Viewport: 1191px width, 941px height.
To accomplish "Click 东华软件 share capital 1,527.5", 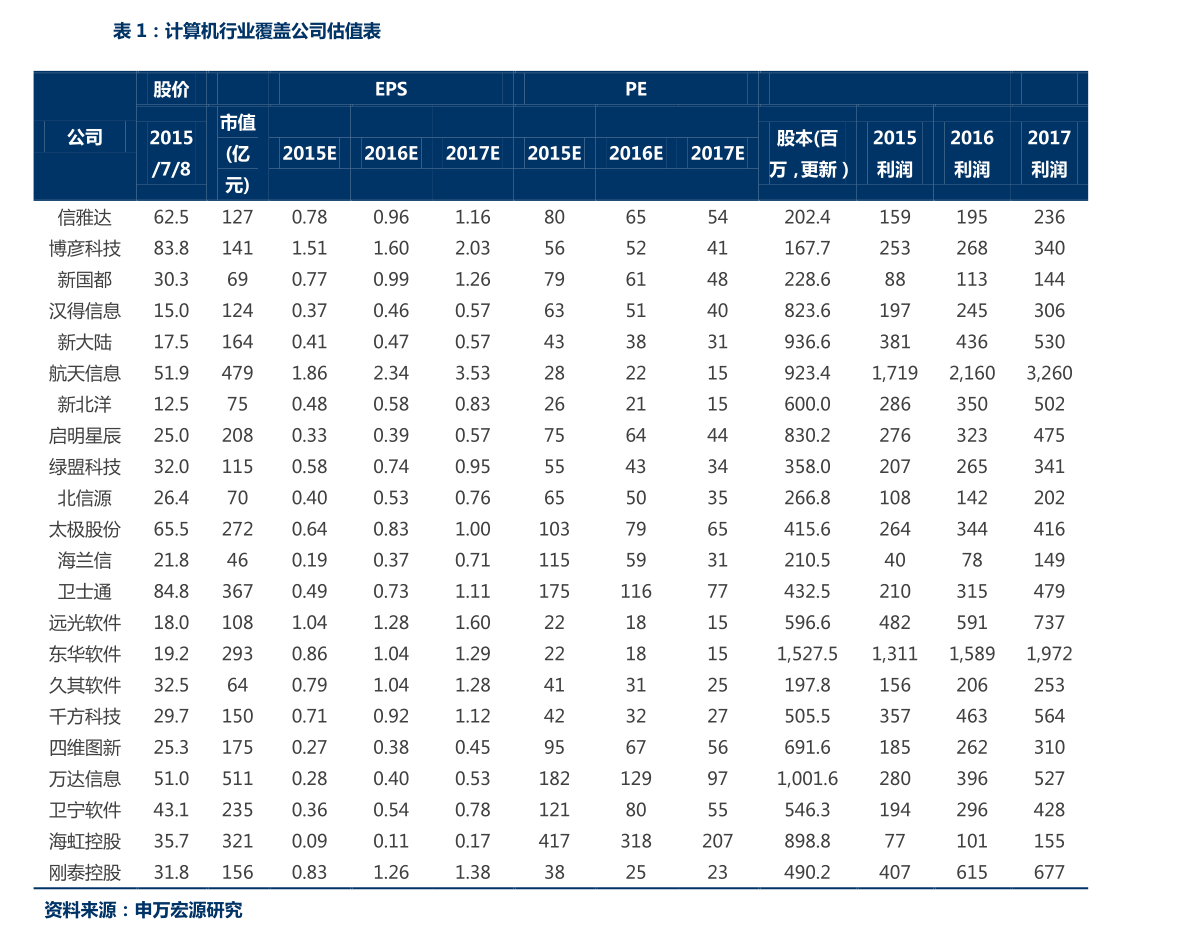I will click(807, 654).
